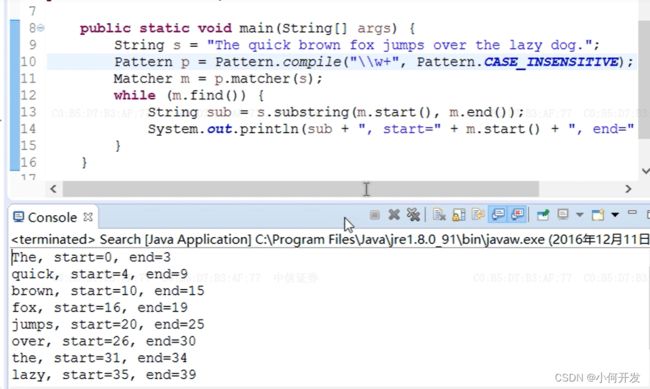Click line number 13 in gutter

click(x=28, y=112)
